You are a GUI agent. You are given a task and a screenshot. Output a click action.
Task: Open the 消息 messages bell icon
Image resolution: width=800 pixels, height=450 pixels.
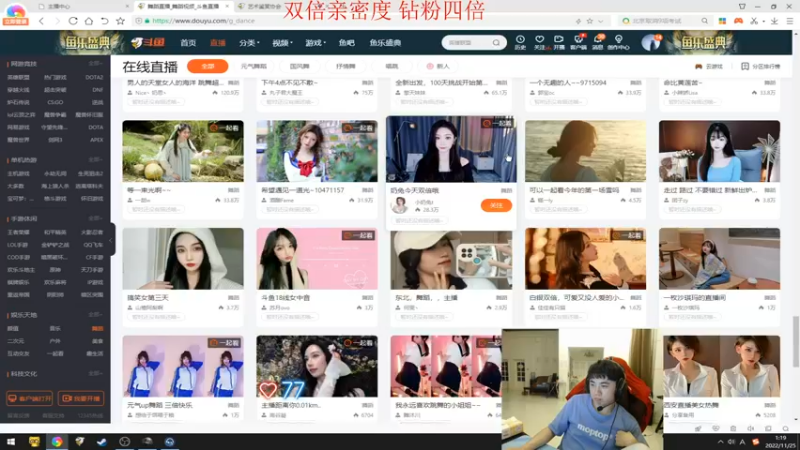598,42
